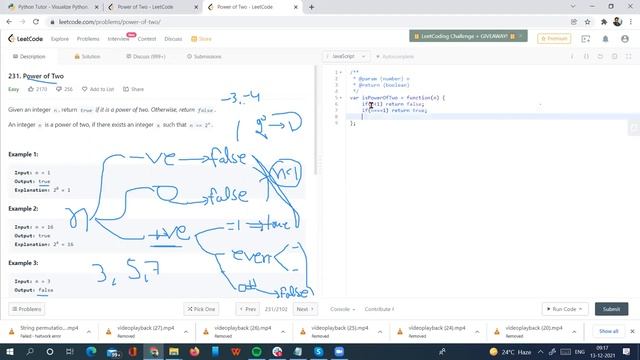Image resolution: width=640 pixels, height=360 pixels.
Task: Expand the Console panel
Action: click(342, 309)
